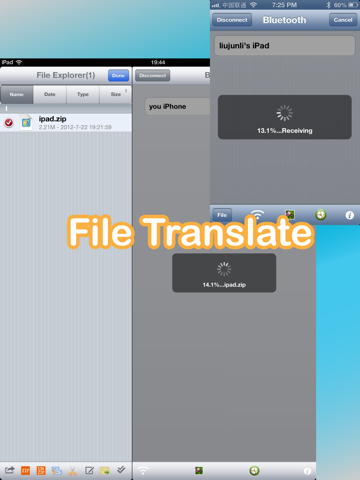Click the edit rename pencil icon
Viewport: 360px width, 480px height.
click(x=89, y=470)
